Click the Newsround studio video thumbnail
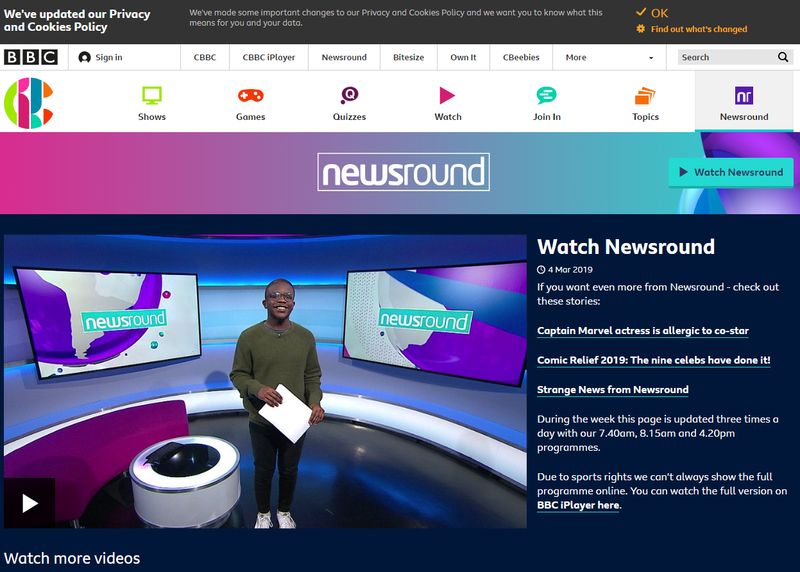The height and width of the screenshot is (572, 800). [x=265, y=381]
